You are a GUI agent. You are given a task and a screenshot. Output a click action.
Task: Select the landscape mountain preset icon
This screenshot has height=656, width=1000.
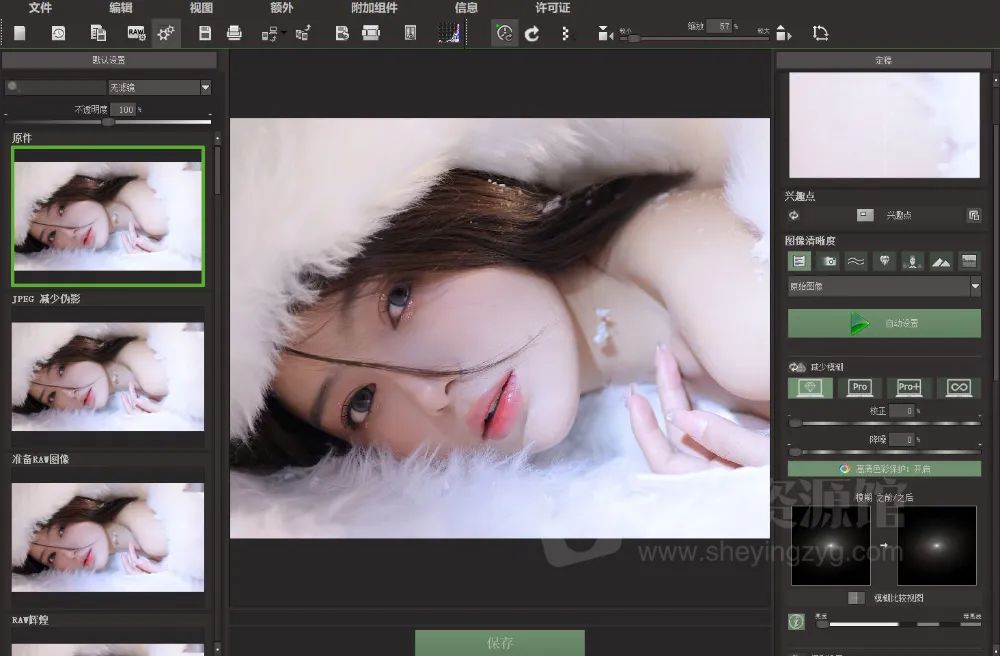click(940, 261)
